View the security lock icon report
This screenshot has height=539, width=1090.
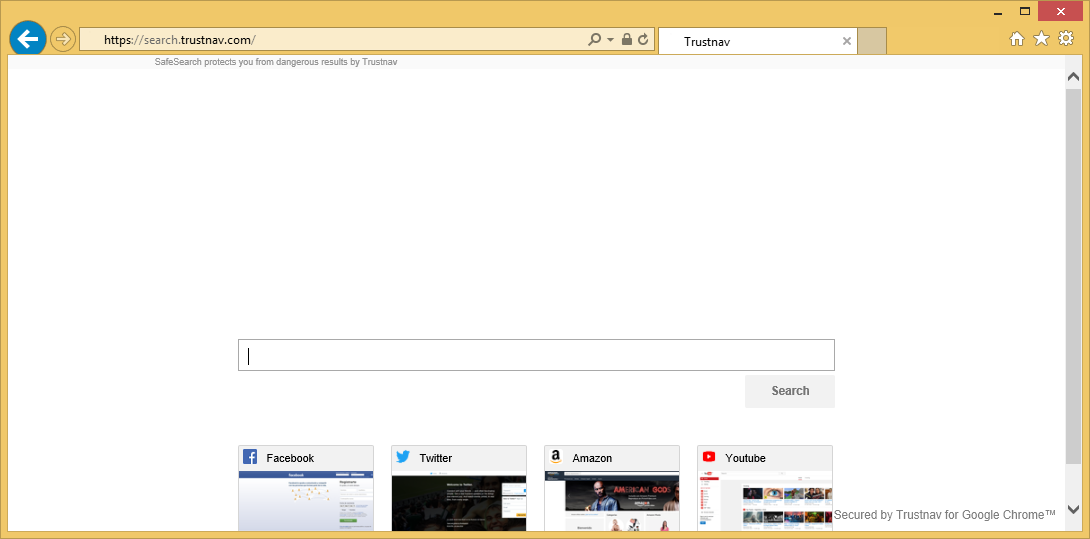coord(627,40)
